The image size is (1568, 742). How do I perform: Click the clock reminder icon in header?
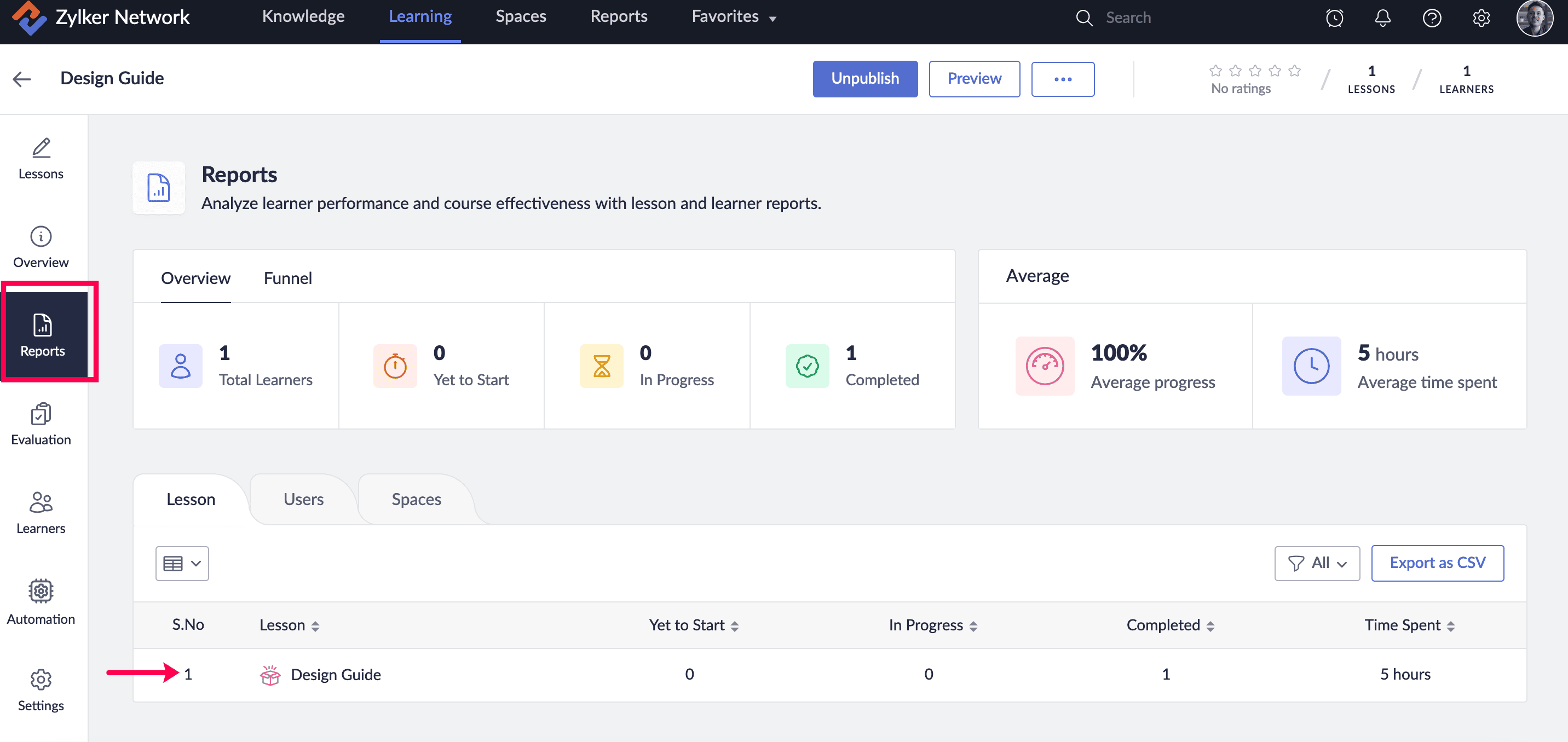(1334, 18)
